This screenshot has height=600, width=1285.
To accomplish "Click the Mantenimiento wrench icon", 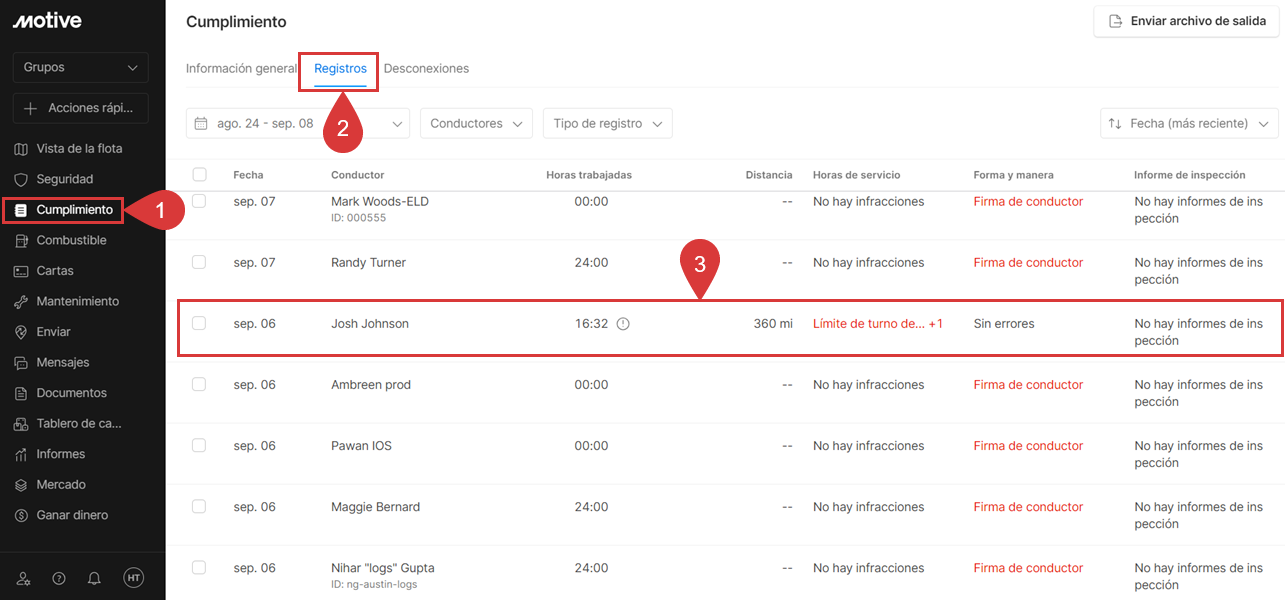I will [x=21, y=302].
